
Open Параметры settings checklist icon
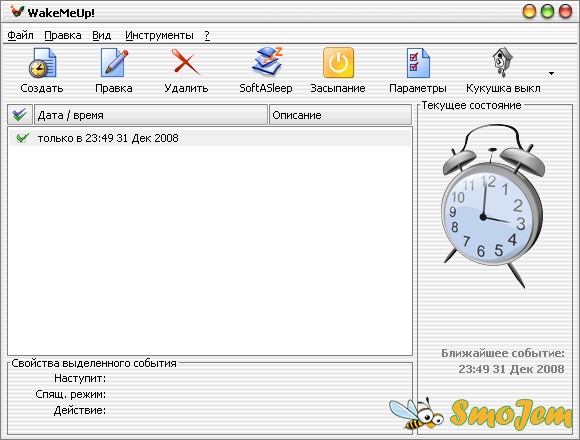(418, 63)
